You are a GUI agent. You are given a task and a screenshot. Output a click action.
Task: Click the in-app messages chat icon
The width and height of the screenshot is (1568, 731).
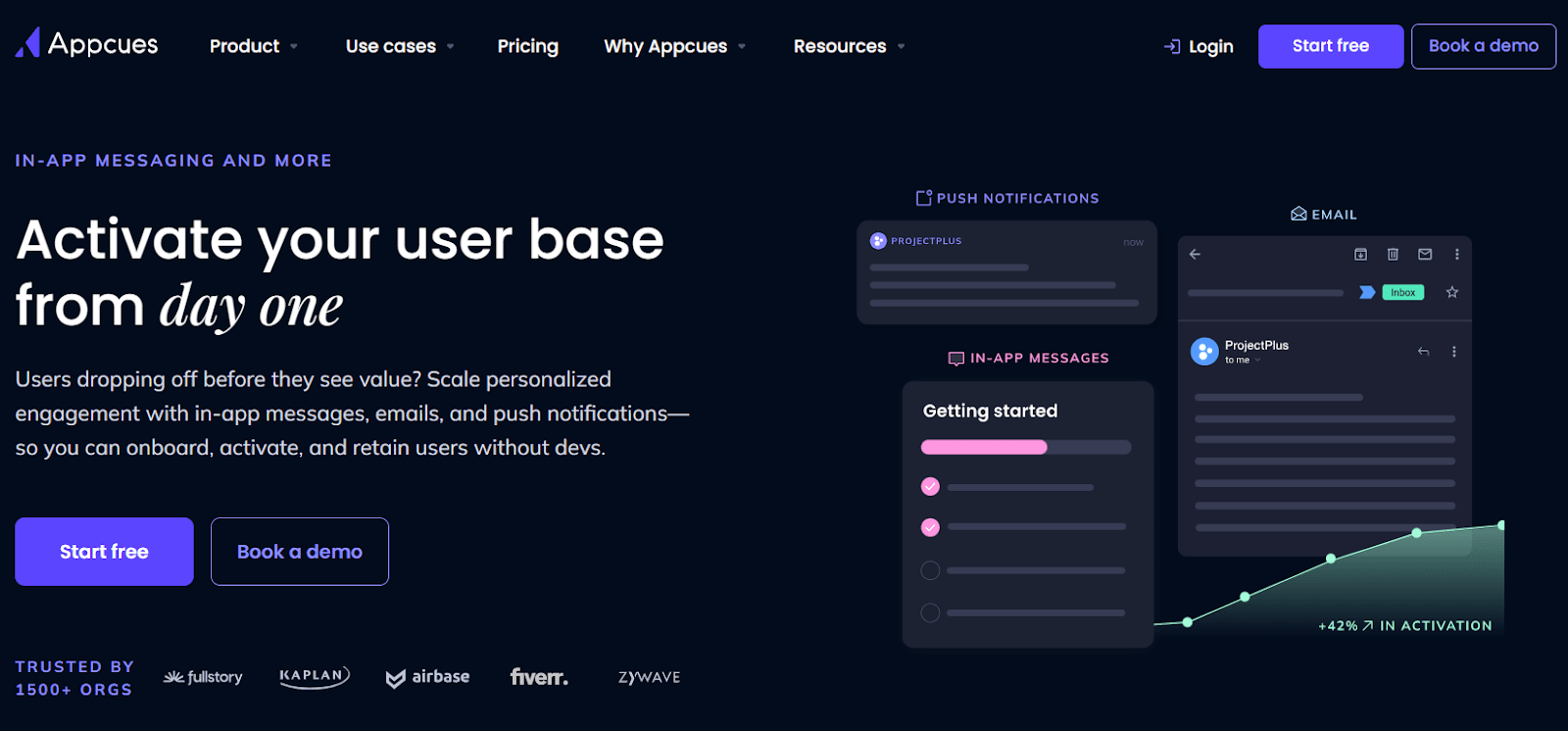pos(956,359)
